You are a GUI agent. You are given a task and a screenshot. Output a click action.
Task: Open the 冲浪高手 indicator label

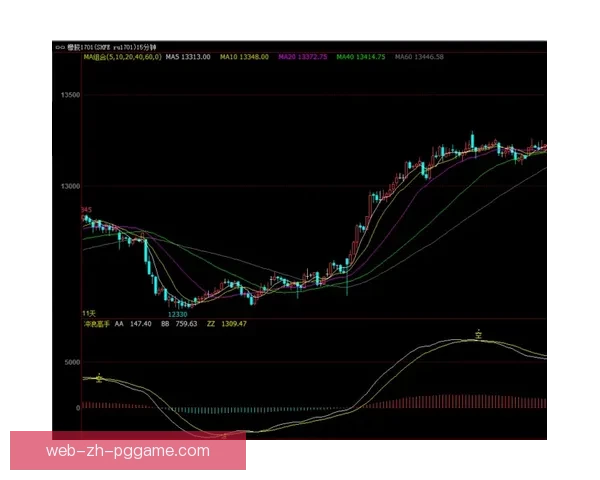pyautogui.click(x=94, y=324)
